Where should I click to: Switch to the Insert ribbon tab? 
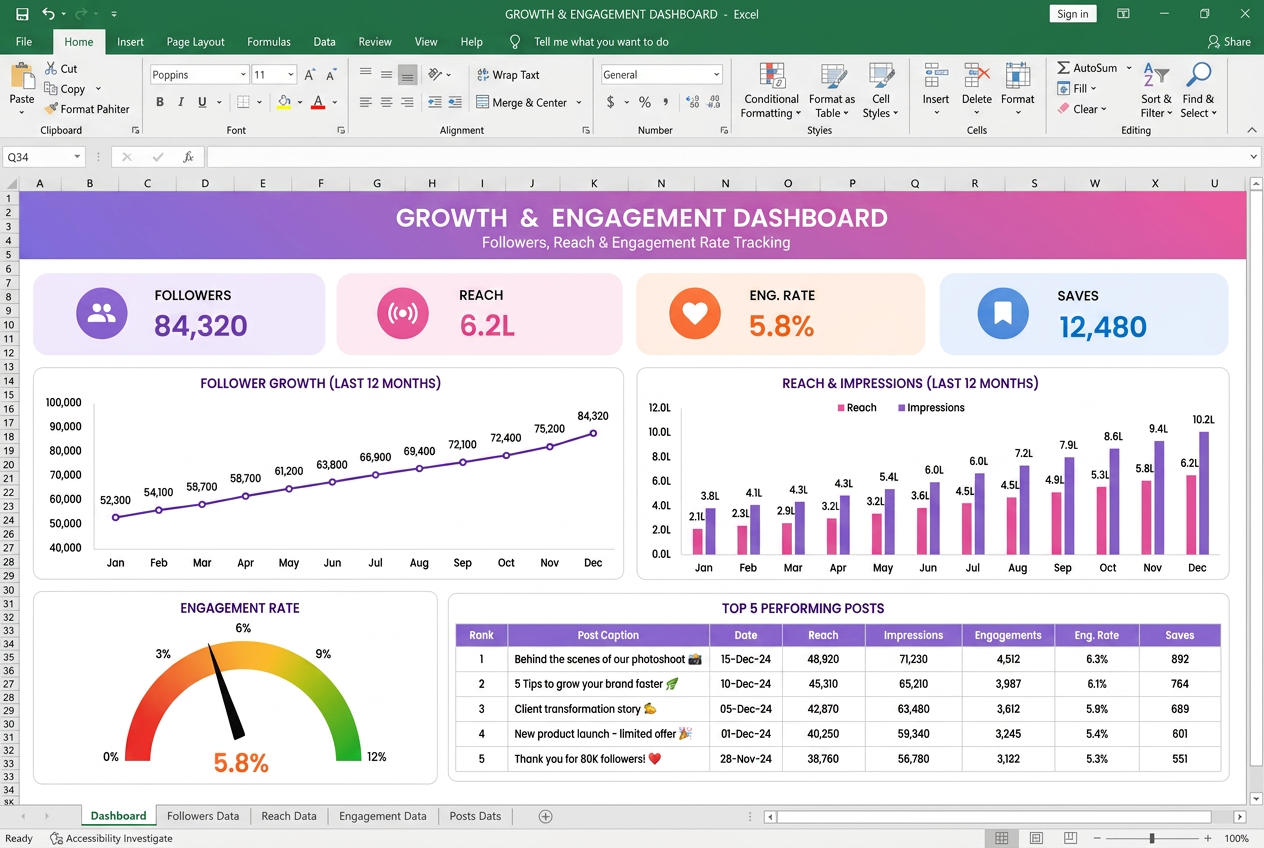[130, 42]
